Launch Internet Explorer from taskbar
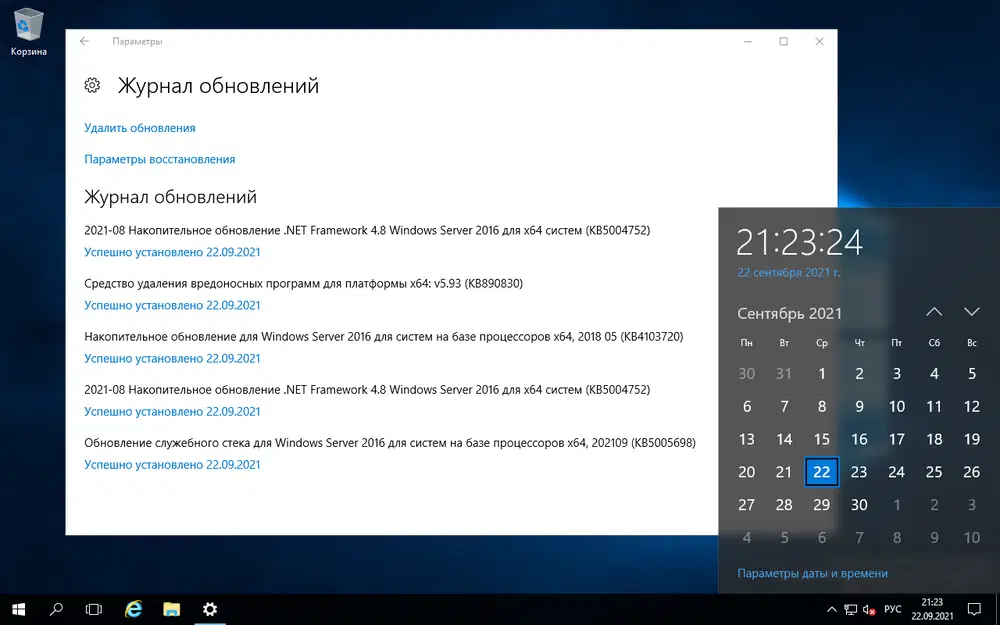 click(133, 610)
